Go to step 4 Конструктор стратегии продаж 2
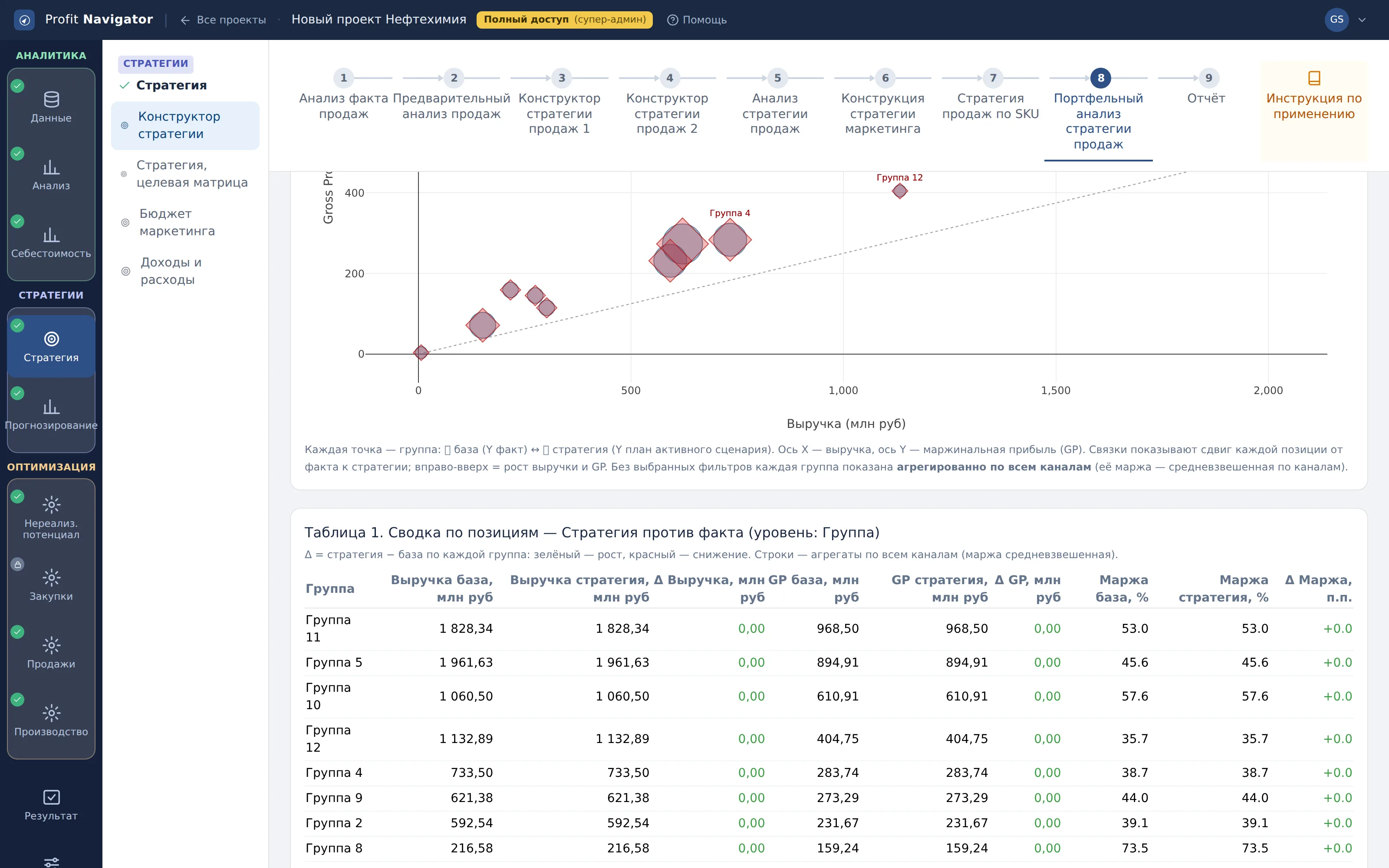1389x868 pixels. coord(667,102)
